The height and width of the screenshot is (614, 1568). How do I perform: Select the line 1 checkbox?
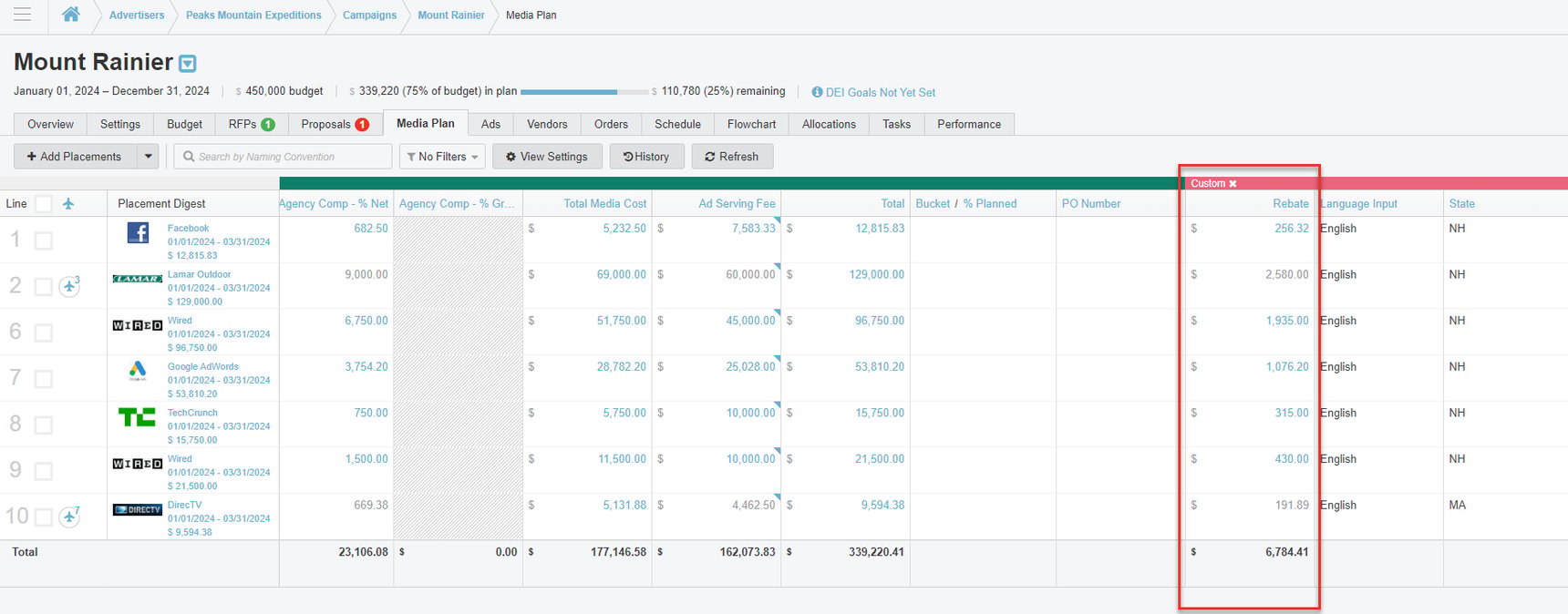[43, 240]
